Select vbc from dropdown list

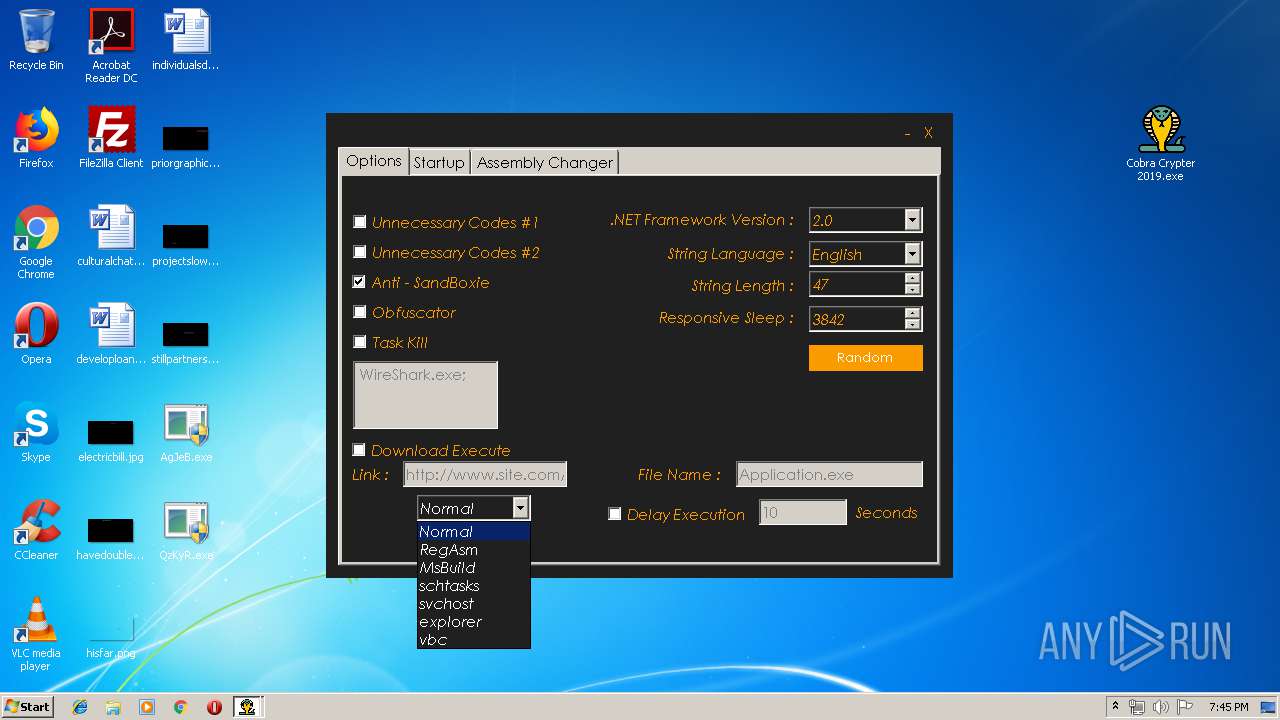[473, 640]
